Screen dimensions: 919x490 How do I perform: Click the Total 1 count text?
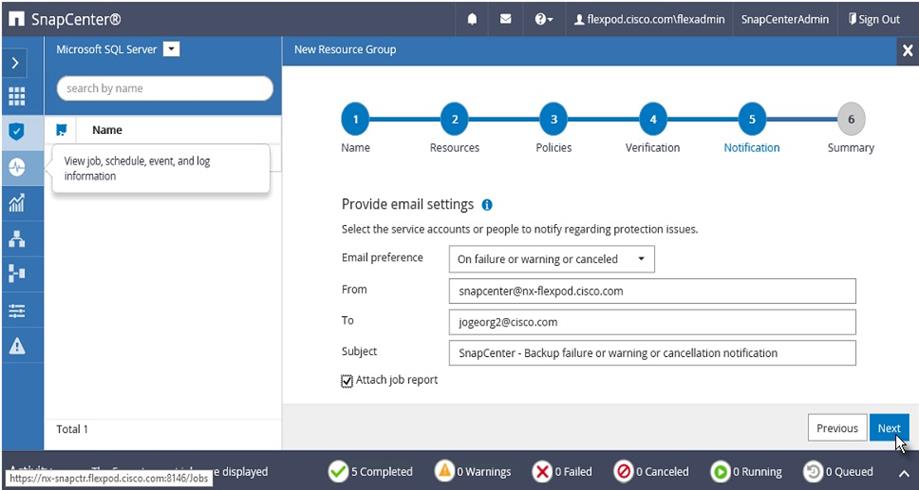click(72, 429)
